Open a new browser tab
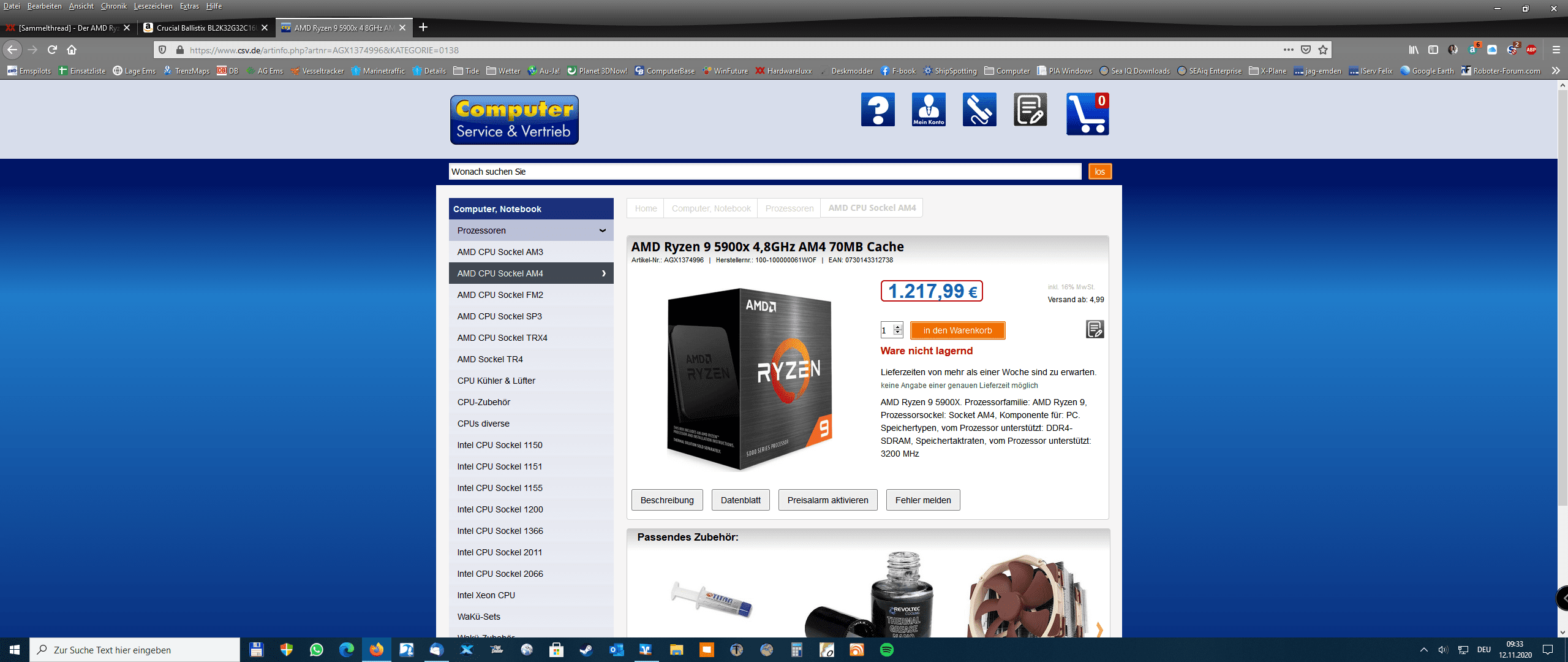The height and width of the screenshot is (662, 1568). click(x=423, y=28)
